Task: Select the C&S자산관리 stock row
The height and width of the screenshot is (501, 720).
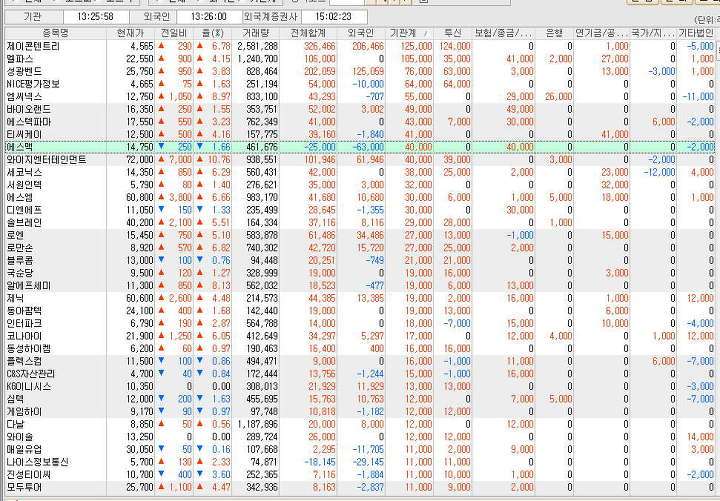Action: click(360, 374)
